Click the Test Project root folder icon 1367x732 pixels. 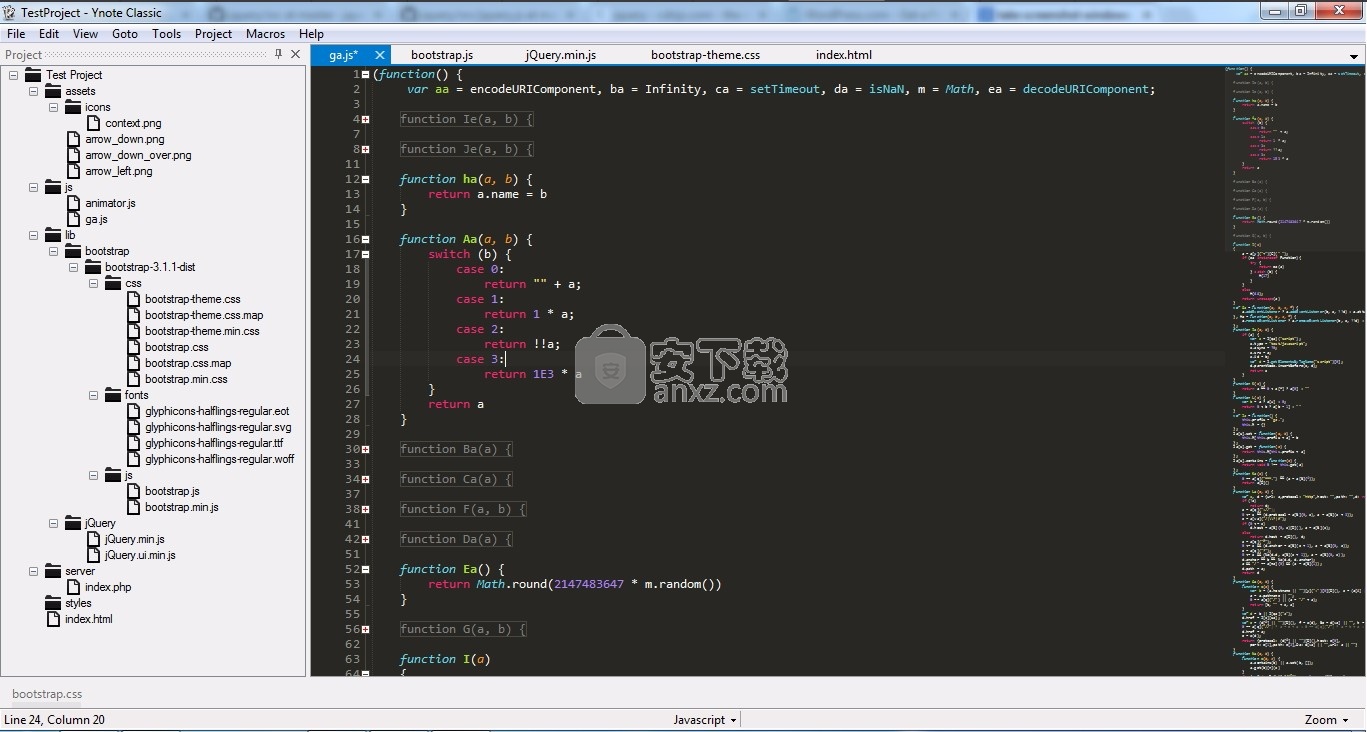[x=34, y=75]
